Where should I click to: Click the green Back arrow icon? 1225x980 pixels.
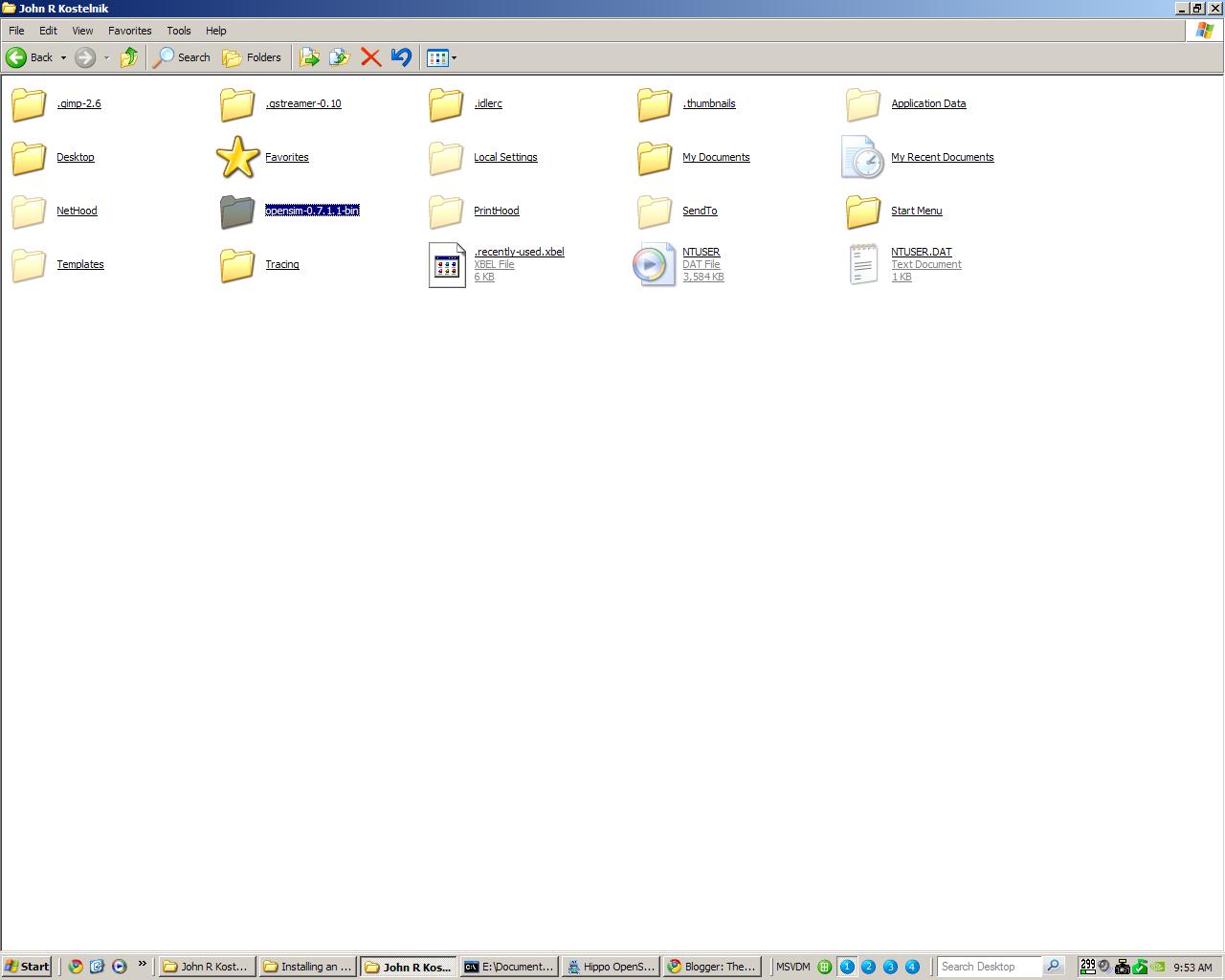[x=16, y=57]
